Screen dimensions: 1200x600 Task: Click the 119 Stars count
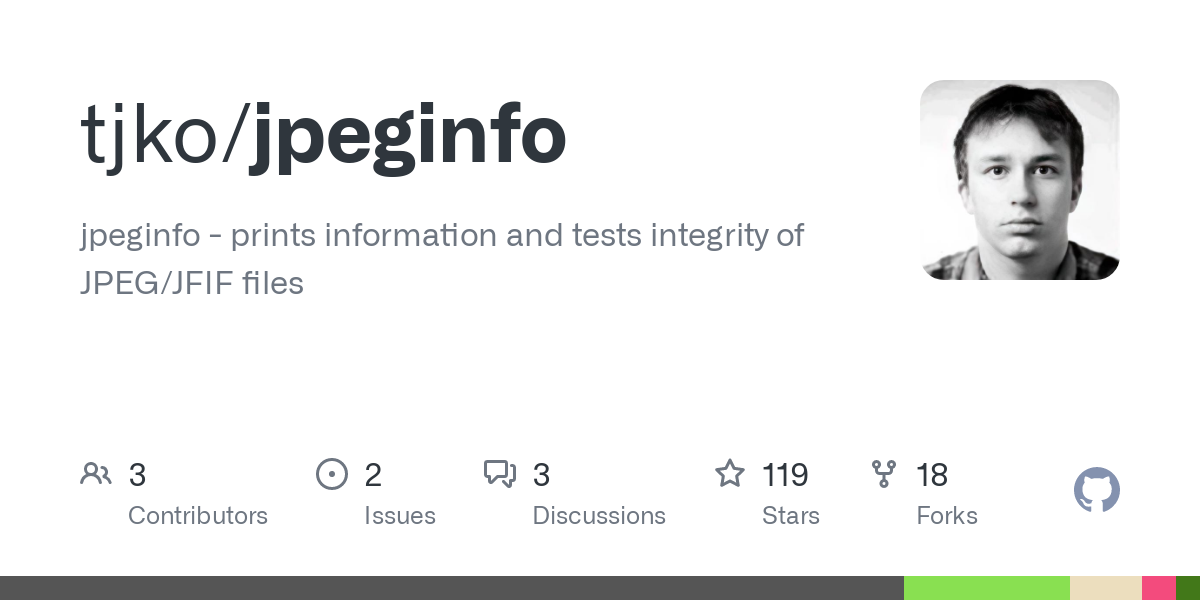pos(785,475)
